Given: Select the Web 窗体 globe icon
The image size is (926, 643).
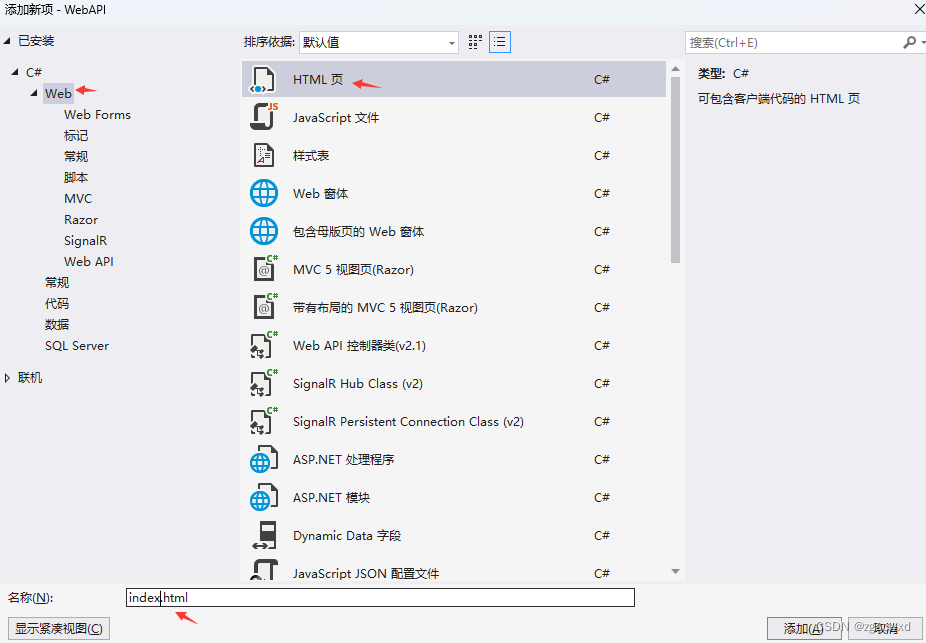Looking at the screenshot, I should [x=263, y=193].
